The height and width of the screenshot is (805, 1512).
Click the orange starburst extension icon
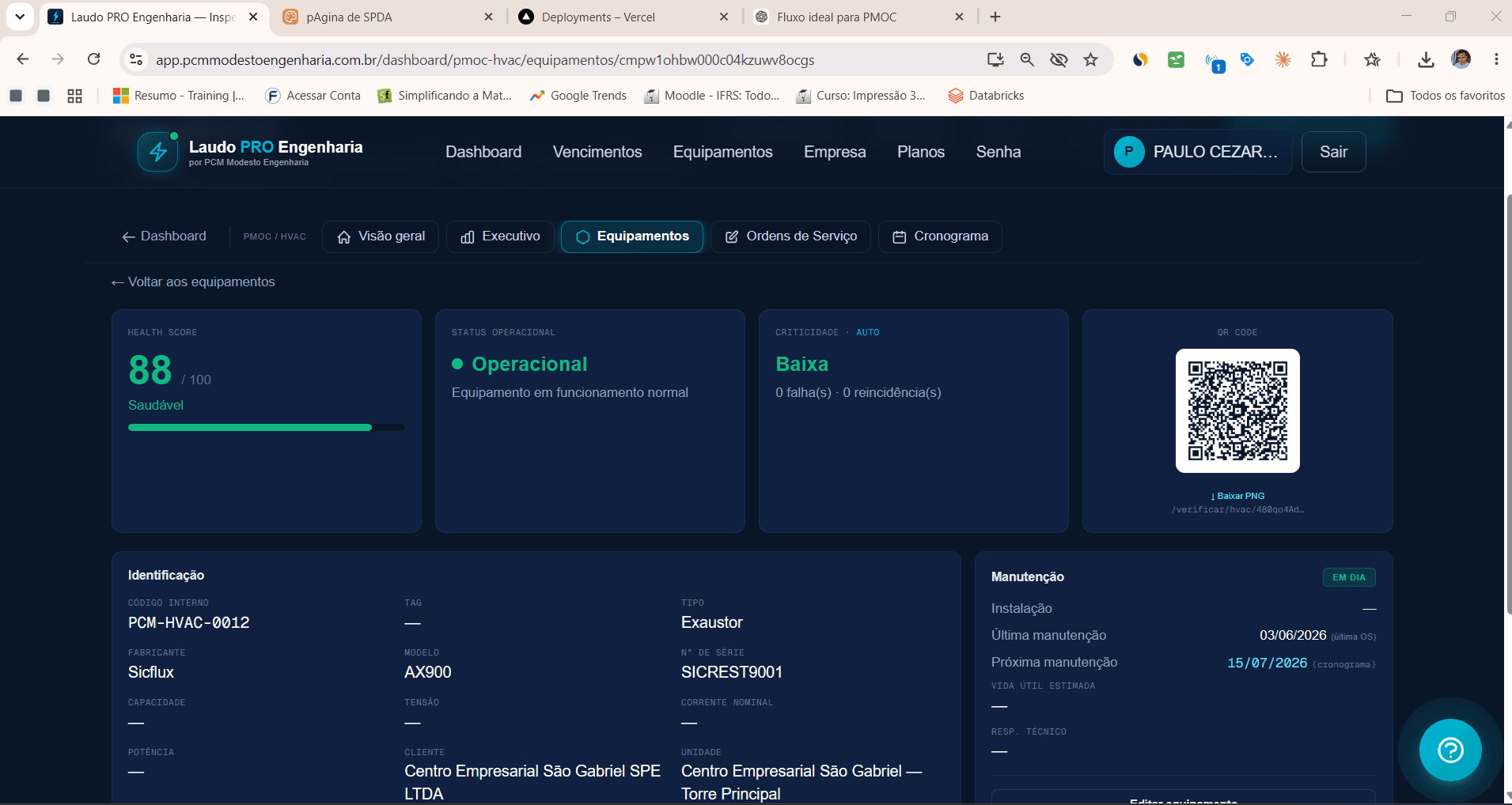1283,59
